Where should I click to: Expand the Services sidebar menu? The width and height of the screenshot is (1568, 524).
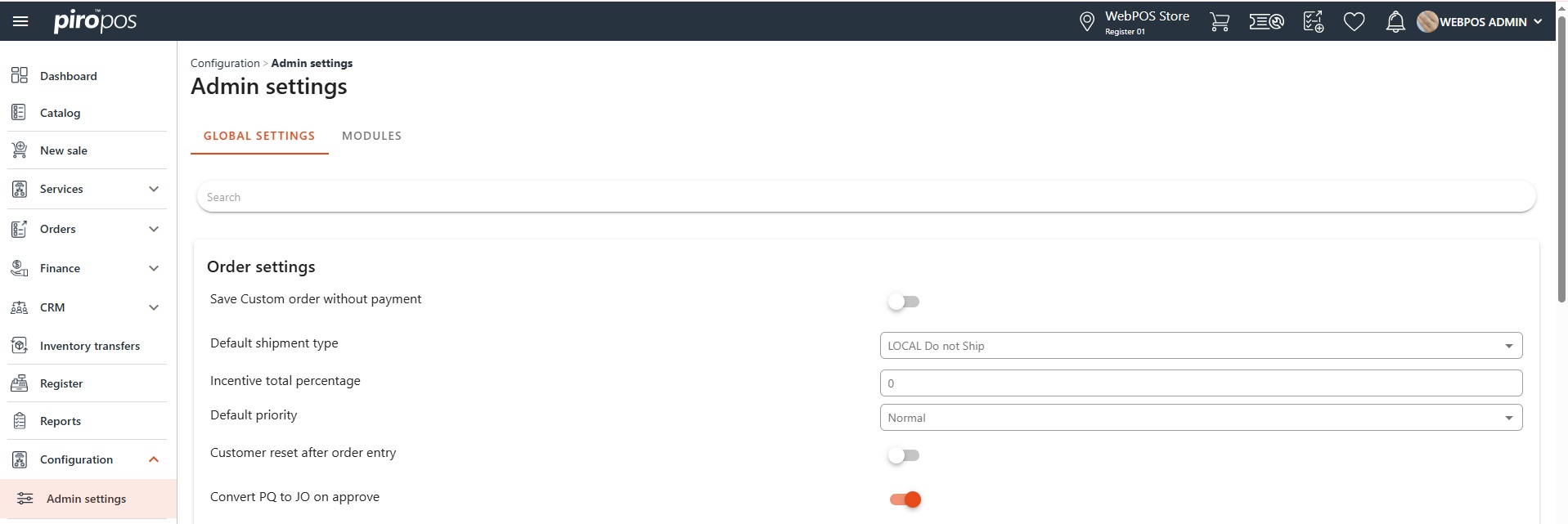click(x=153, y=189)
